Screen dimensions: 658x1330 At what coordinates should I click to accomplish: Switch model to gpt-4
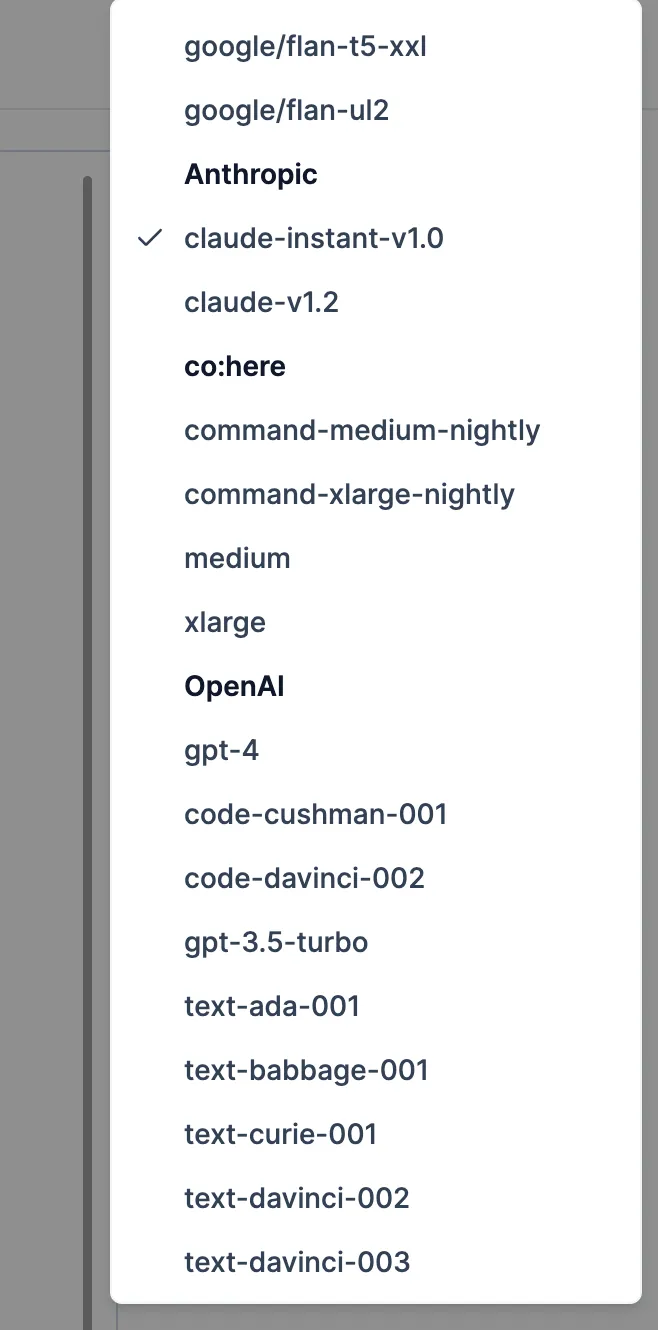click(221, 750)
